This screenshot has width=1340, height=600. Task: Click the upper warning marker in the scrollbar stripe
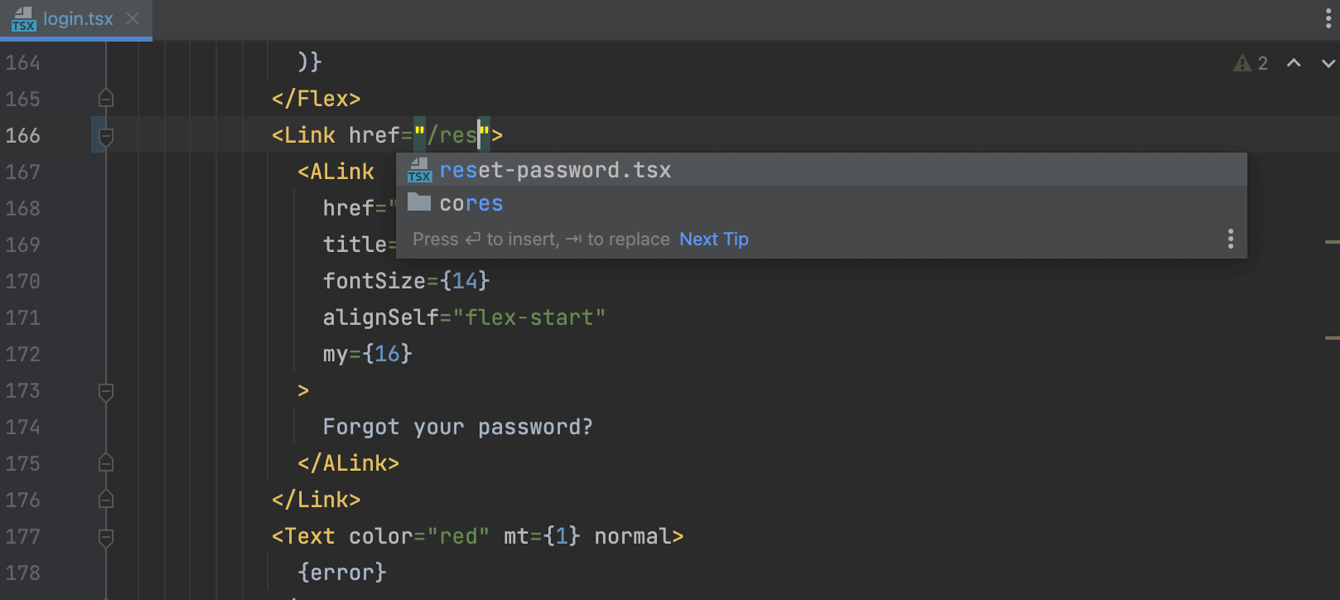pyautogui.click(x=1331, y=242)
